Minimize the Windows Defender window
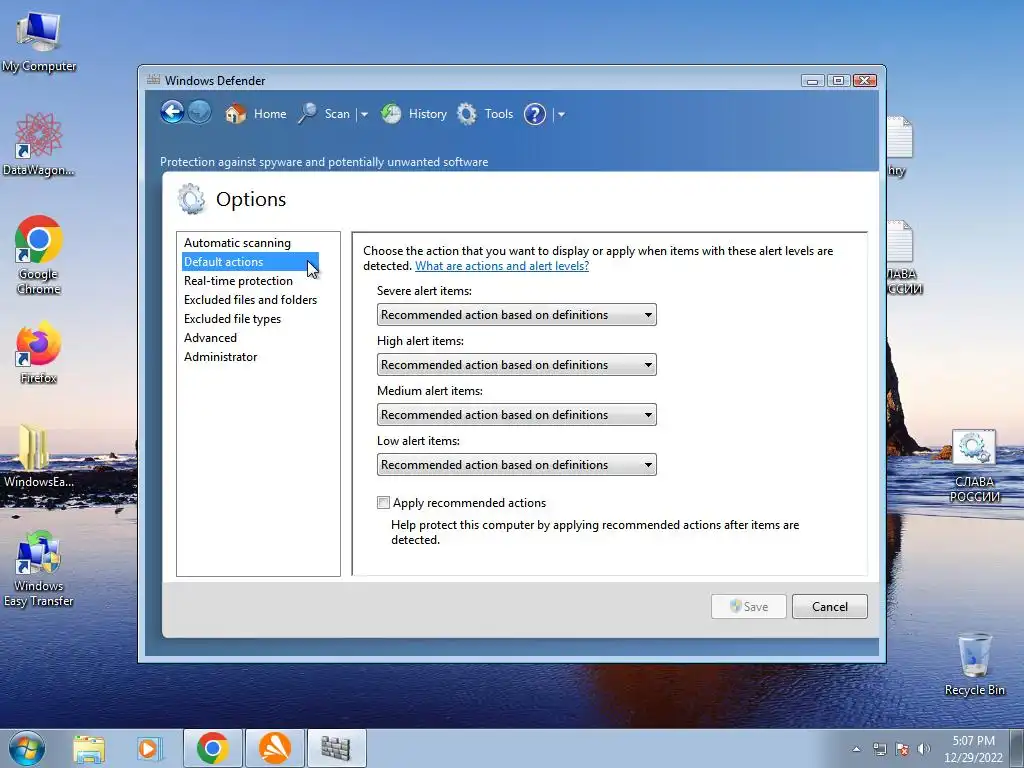Image resolution: width=1024 pixels, height=768 pixels. 812,80
